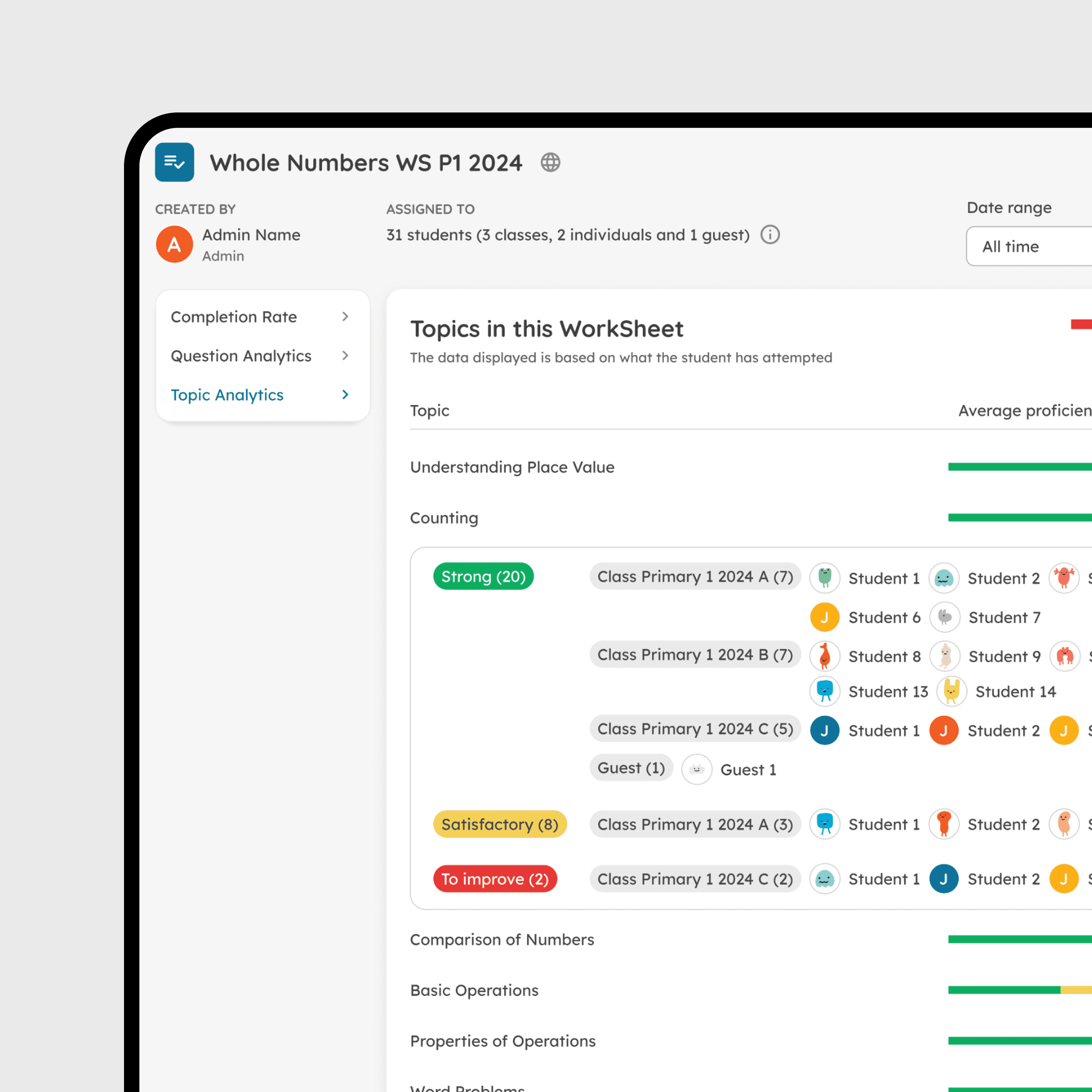This screenshot has width=1092, height=1092.
Task: Expand the Comparison of Numbers topic
Action: click(x=502, y=939)
